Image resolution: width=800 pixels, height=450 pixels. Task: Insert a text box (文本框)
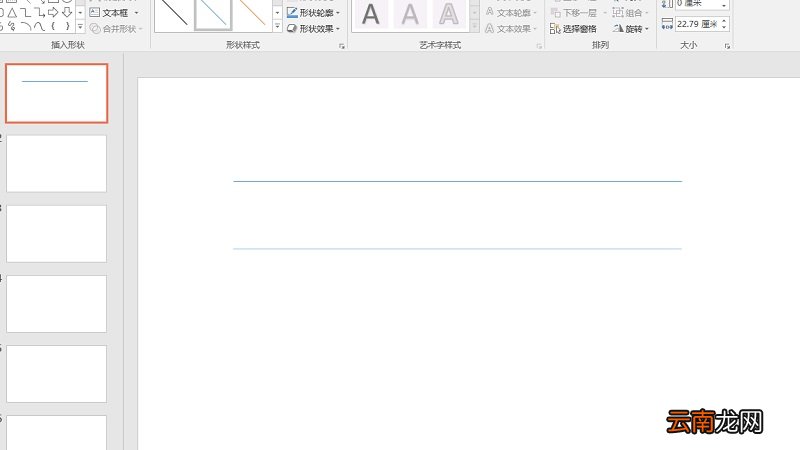coord(109,13)
